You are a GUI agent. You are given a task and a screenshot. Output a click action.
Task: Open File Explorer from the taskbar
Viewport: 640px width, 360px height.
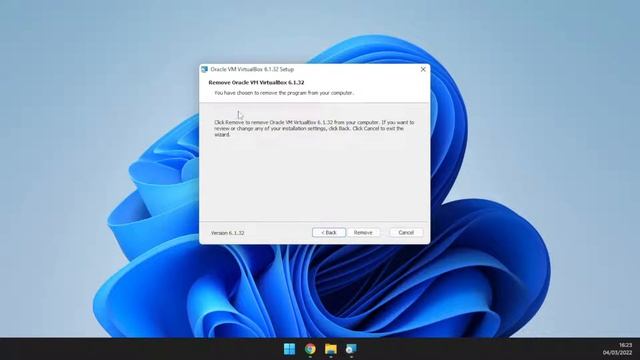click(331, 349)
